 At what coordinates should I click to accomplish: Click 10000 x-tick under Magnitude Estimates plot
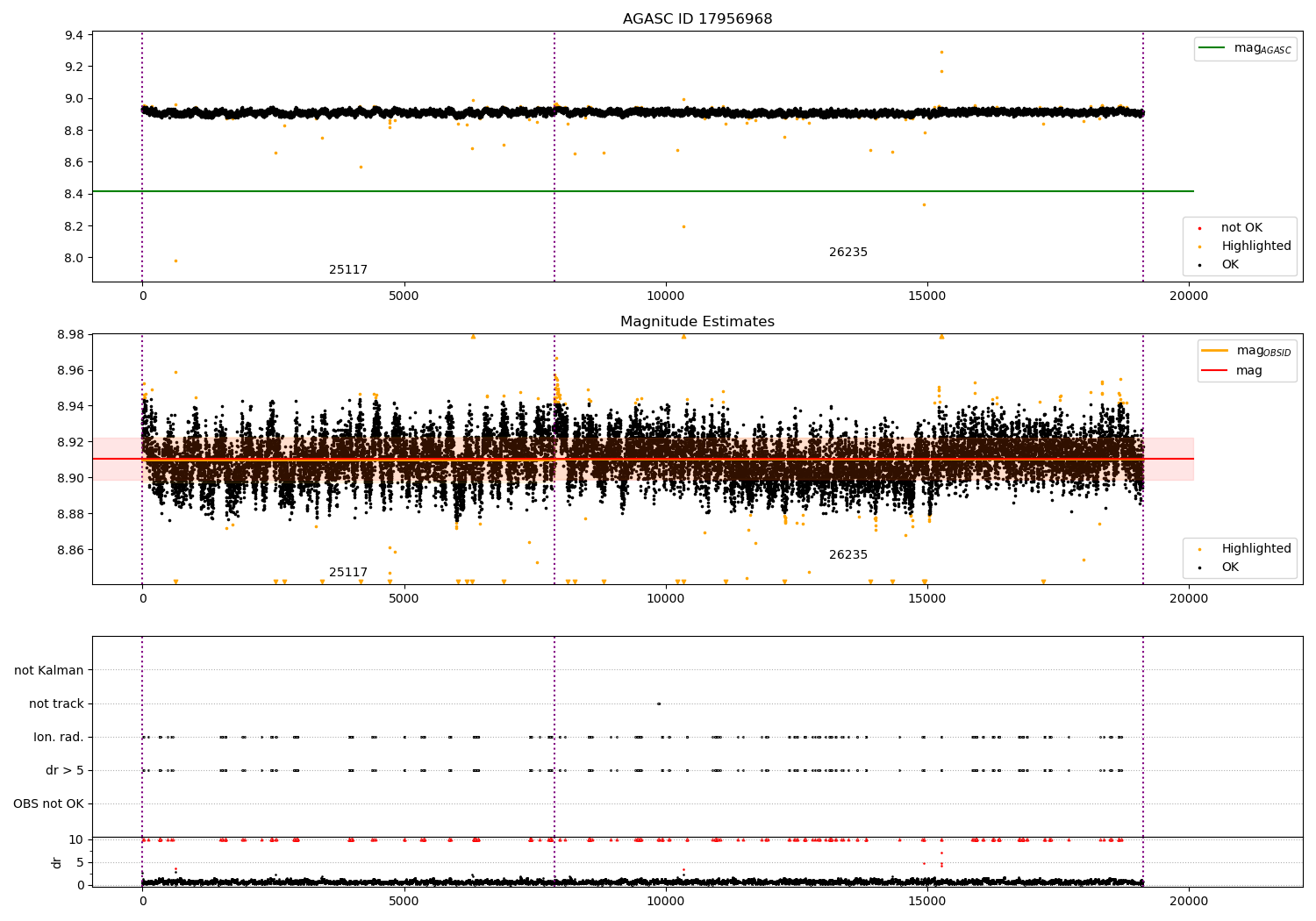point(665,599)
